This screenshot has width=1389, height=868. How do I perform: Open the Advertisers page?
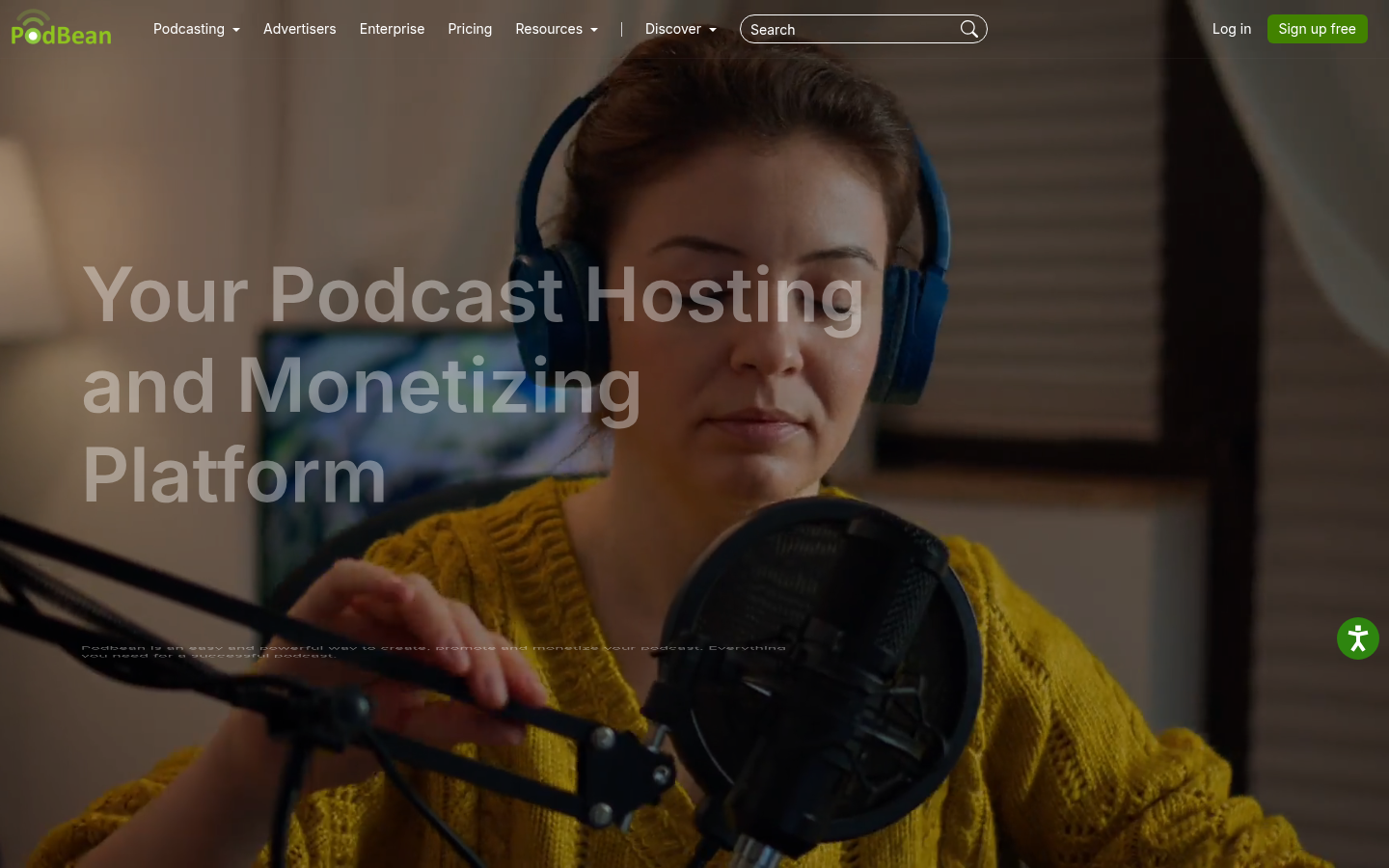click(x=300, y=29)
